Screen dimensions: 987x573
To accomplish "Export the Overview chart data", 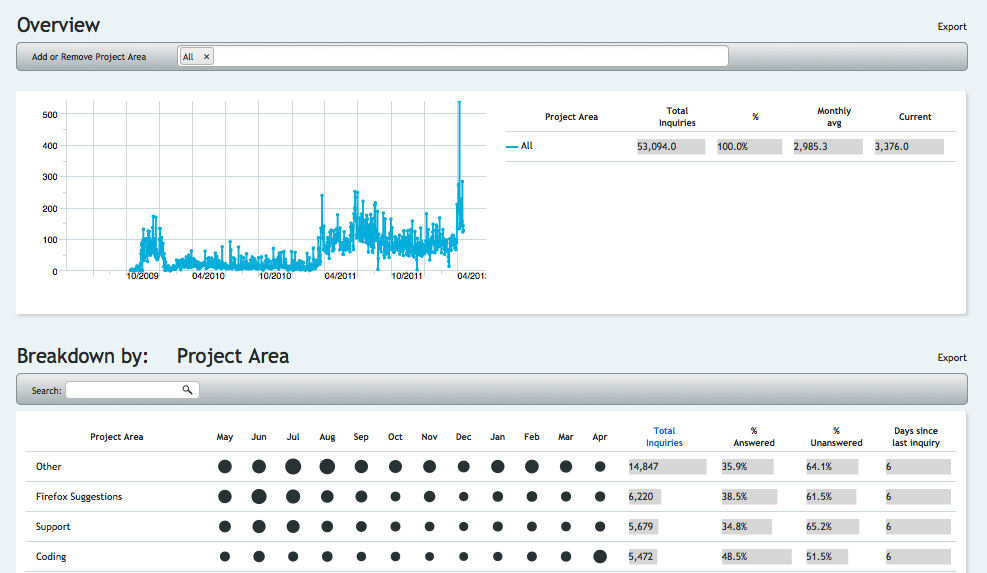I will (x=951, y=27).
